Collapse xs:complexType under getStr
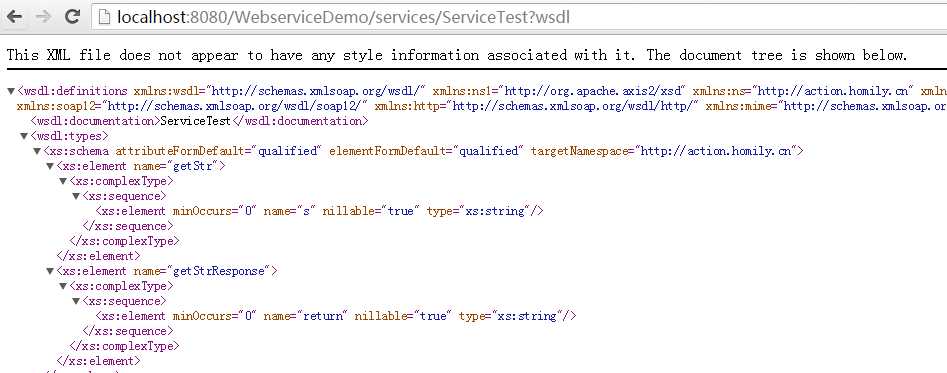947x373 pixels. tap(63, 181)
